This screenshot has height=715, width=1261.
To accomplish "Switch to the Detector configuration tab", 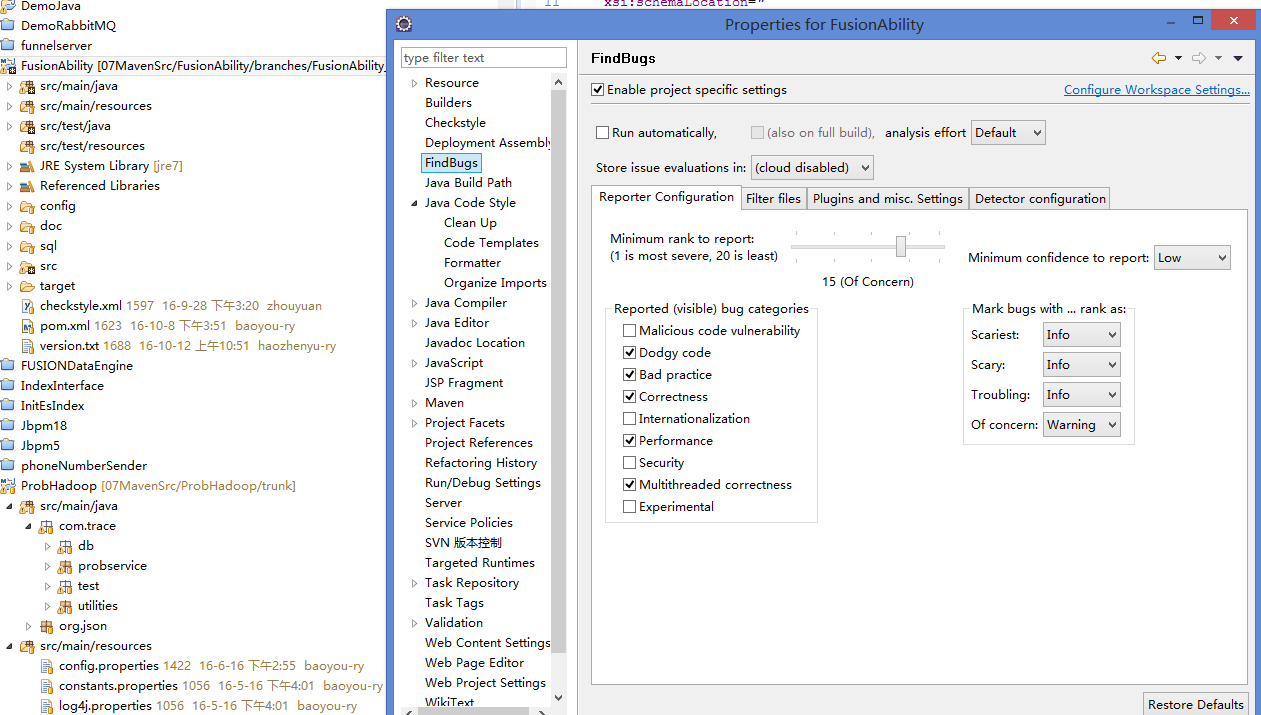I will pos(1040,199).
